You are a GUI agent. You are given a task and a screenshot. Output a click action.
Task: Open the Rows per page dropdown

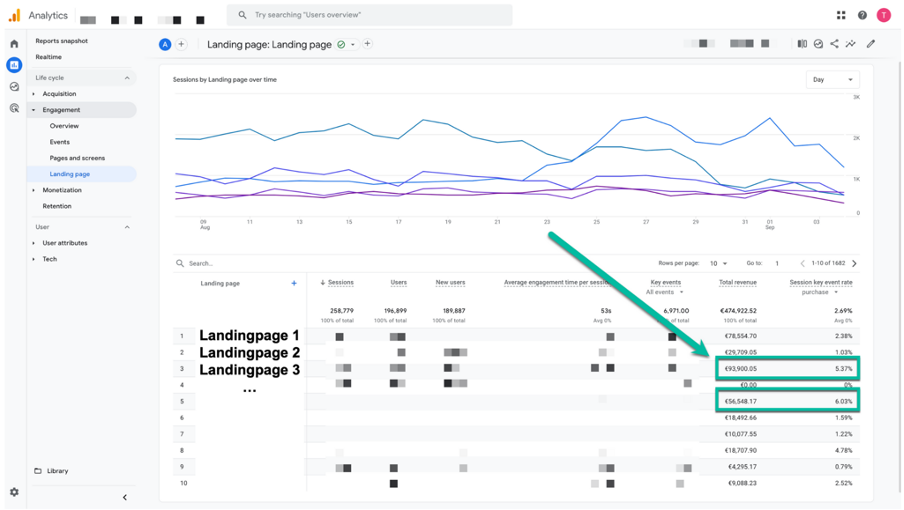(718, 263)
